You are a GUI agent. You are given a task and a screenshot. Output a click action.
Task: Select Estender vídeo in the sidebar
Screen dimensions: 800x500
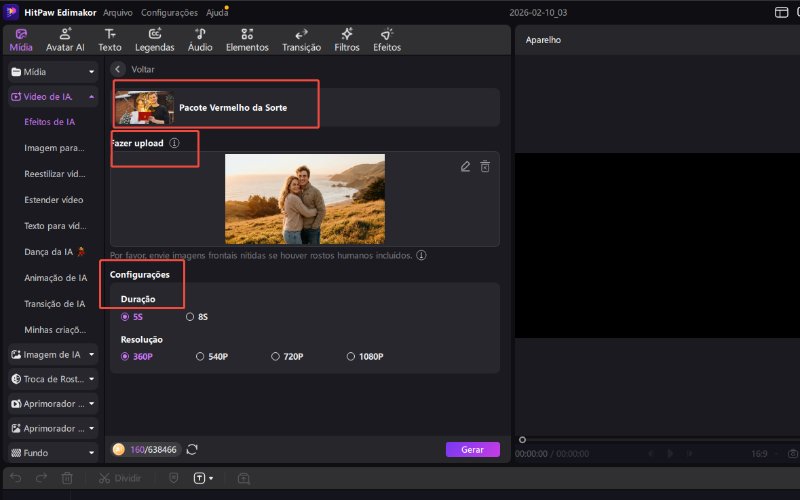pyautogui.click(x=54, y=200)
